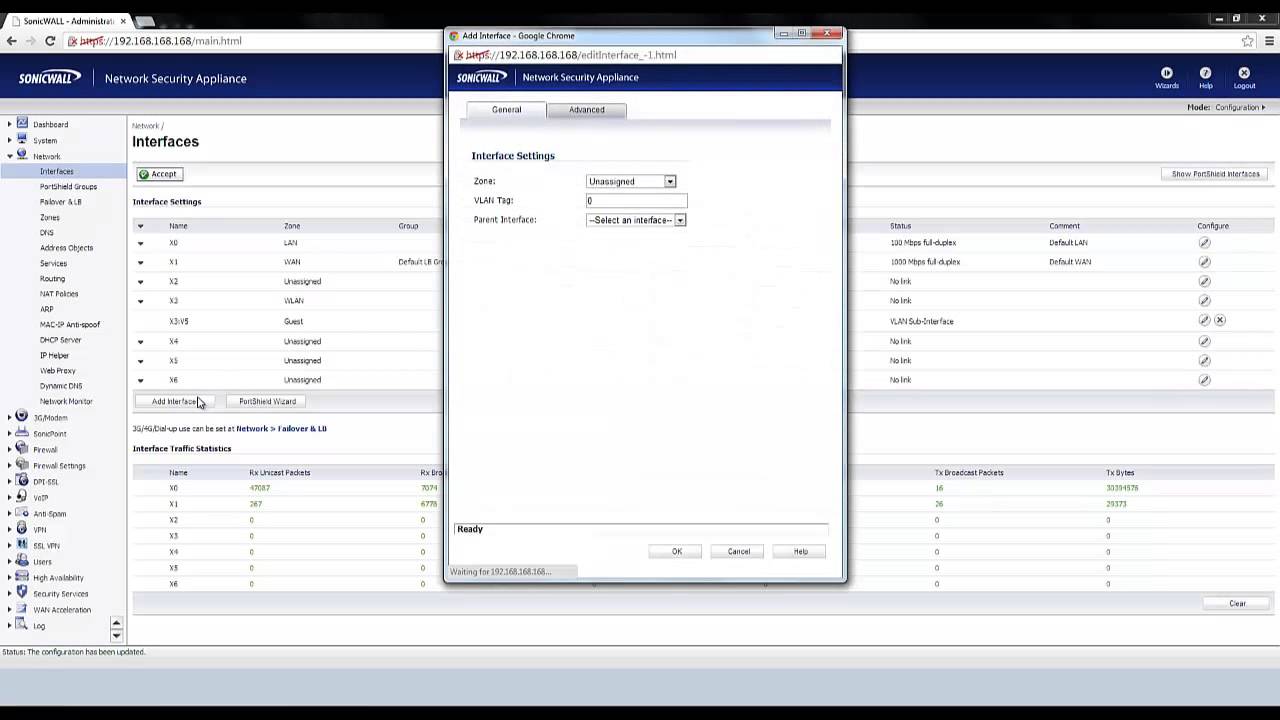Click the browser back arrow
Viewport: 1280px width, 720px height.
click(x=11, y=41)
